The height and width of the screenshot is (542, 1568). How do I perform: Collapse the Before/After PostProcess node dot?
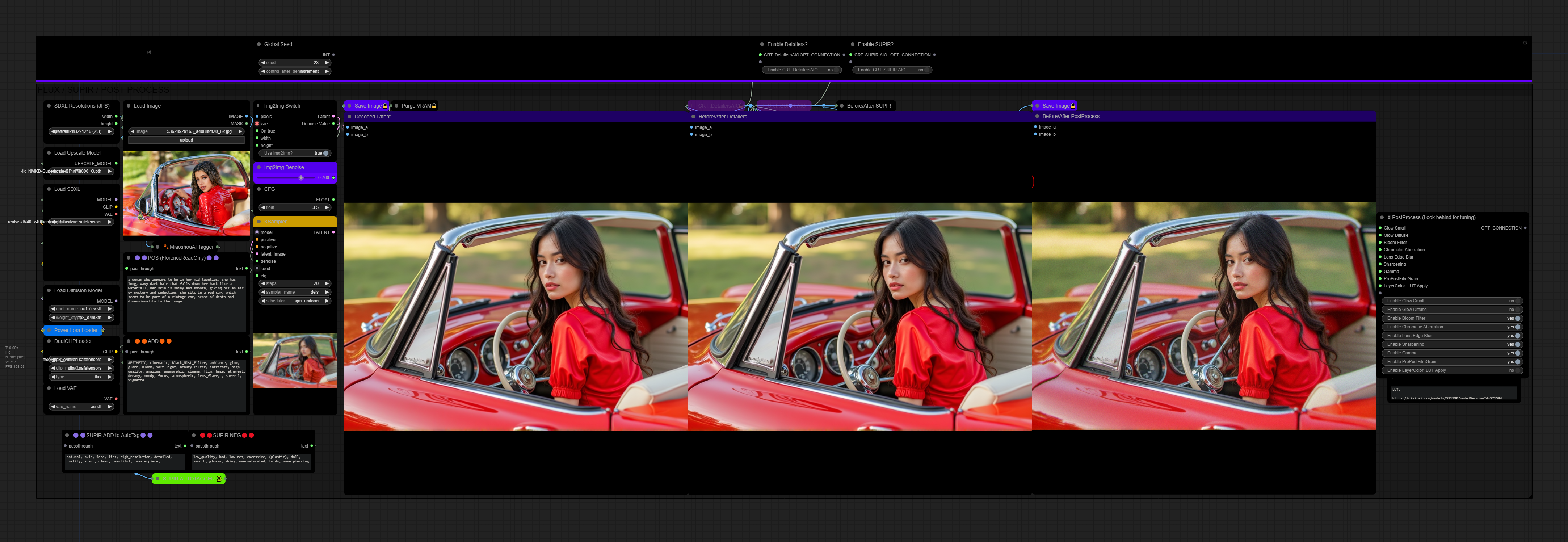coord(1037,116)
